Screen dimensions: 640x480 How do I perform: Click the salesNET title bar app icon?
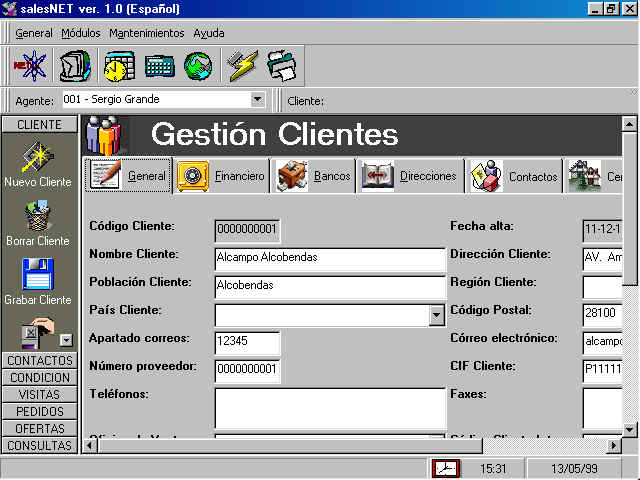[x=9, y=9]
